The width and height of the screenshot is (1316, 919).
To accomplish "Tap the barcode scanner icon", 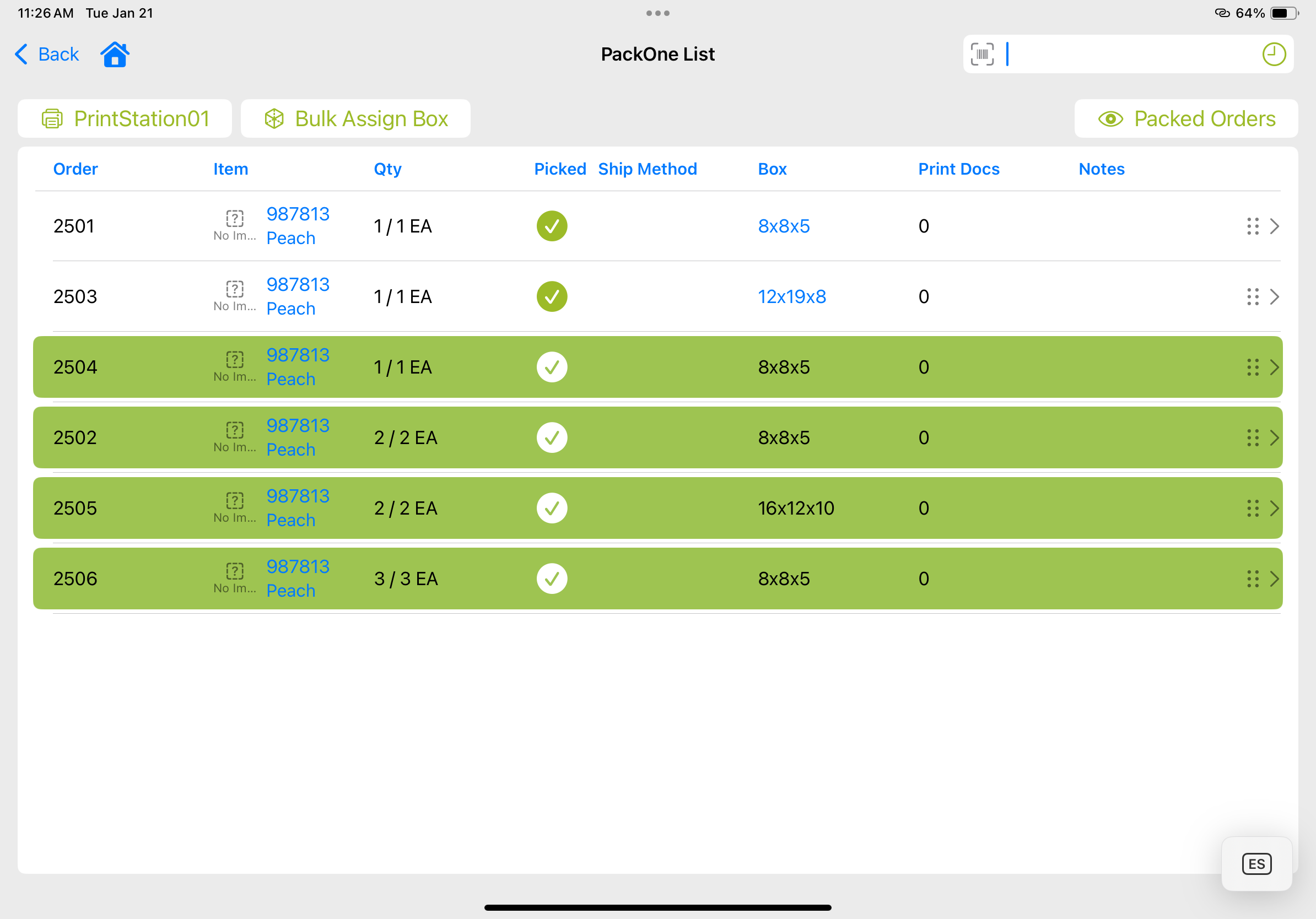I will 982,55.
